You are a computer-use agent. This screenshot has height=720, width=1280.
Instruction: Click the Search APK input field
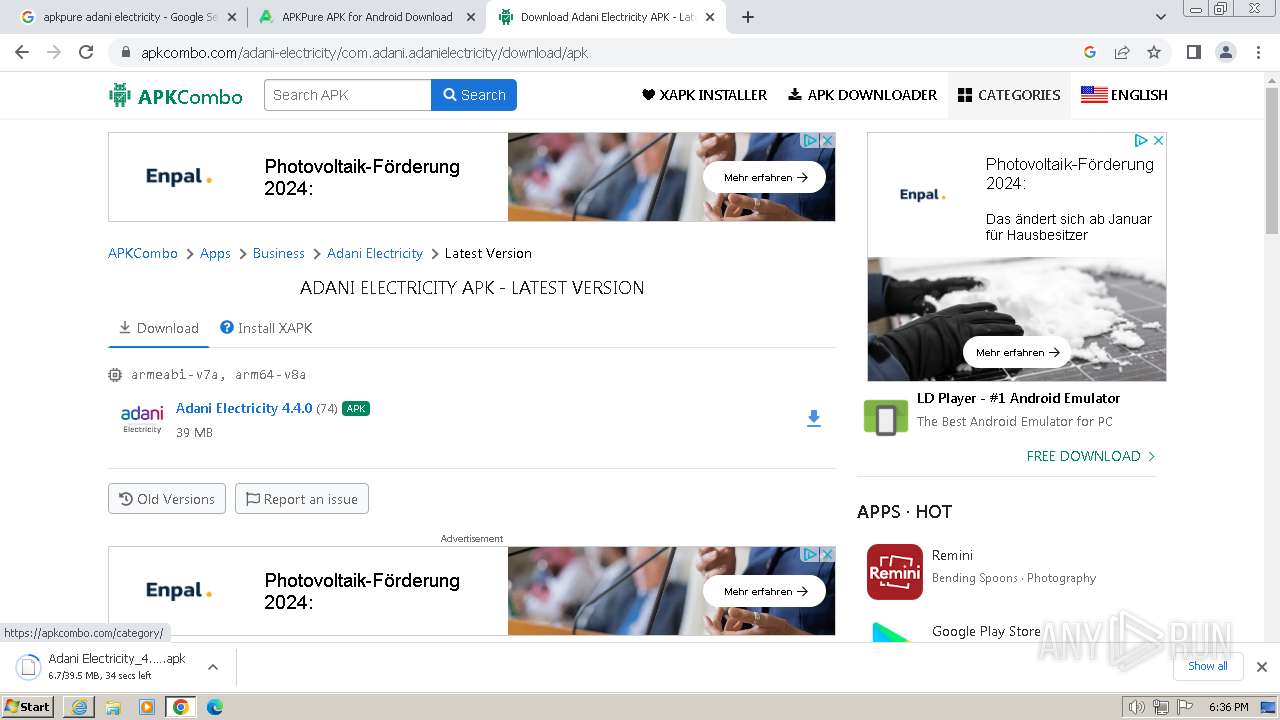(348, 95)
